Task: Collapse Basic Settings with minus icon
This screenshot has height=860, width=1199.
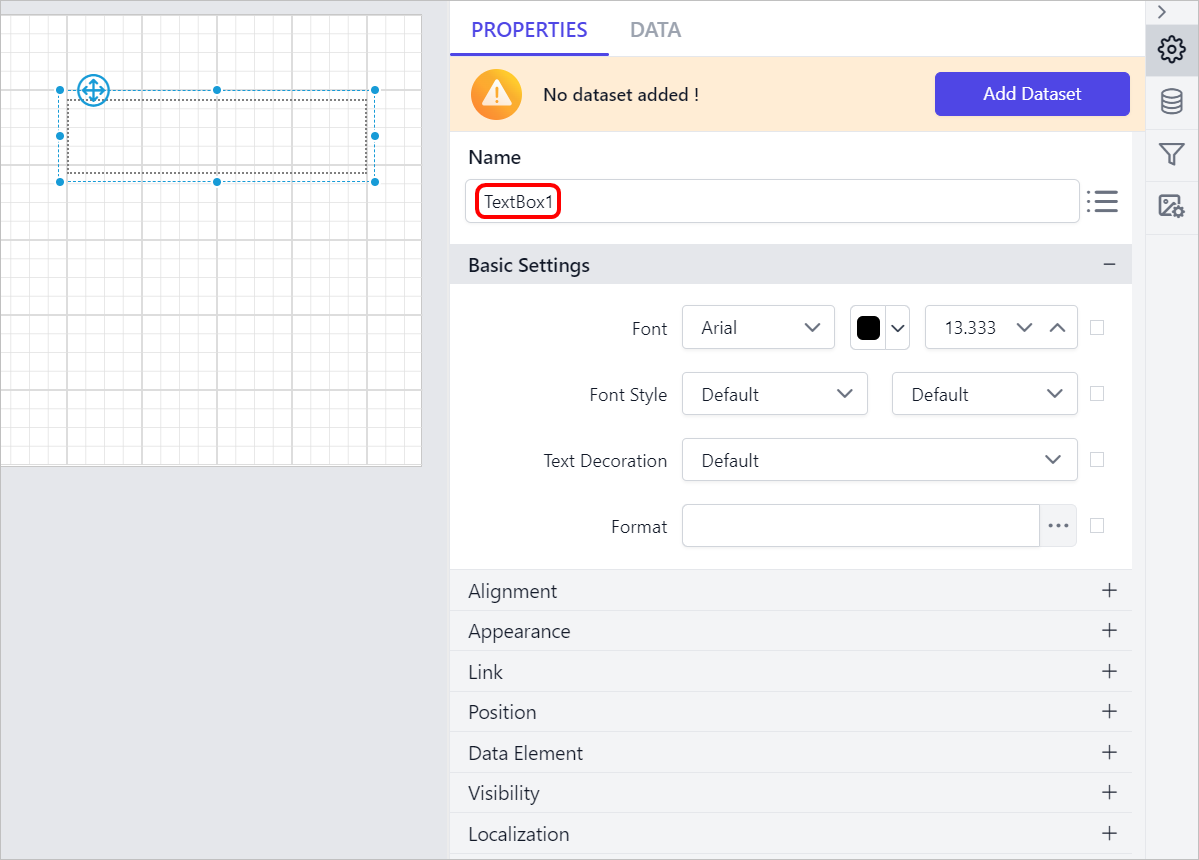Action: 1110,264
